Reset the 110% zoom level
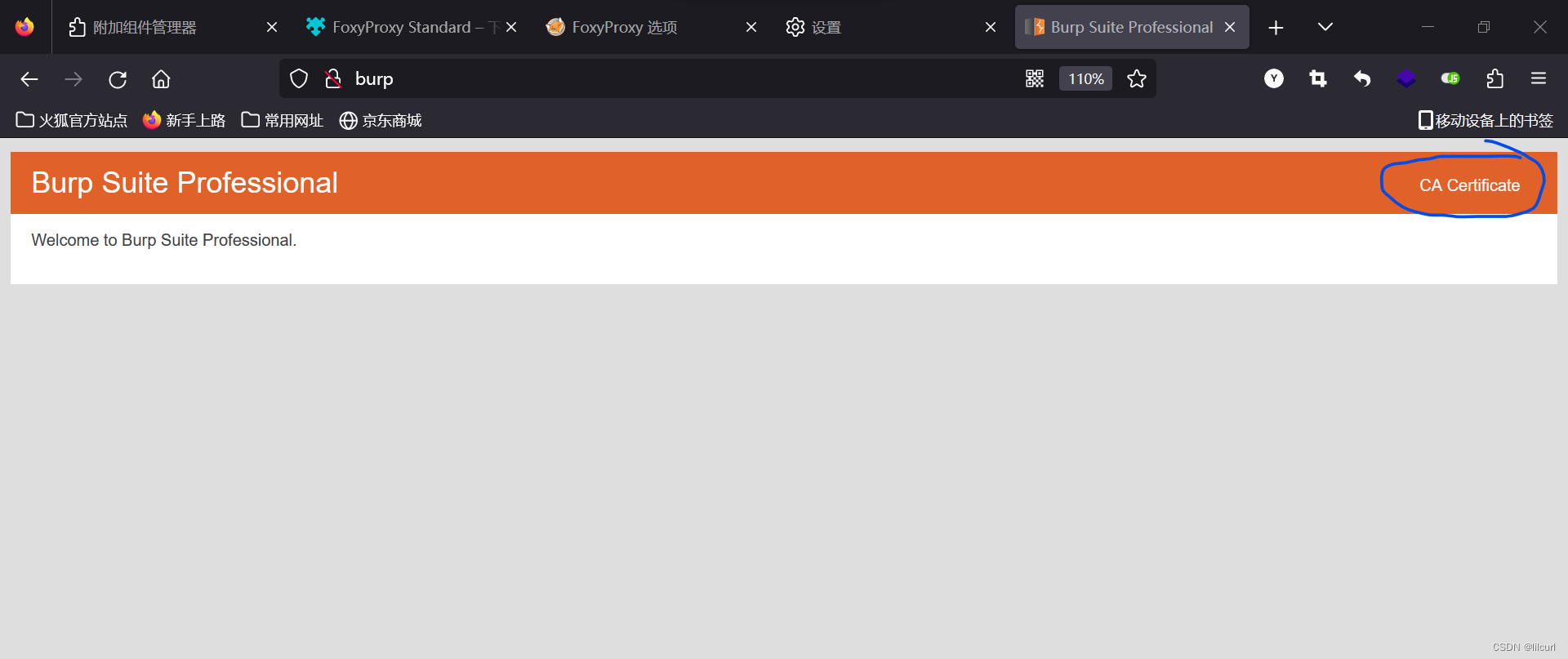 [x=1086, y=78]
